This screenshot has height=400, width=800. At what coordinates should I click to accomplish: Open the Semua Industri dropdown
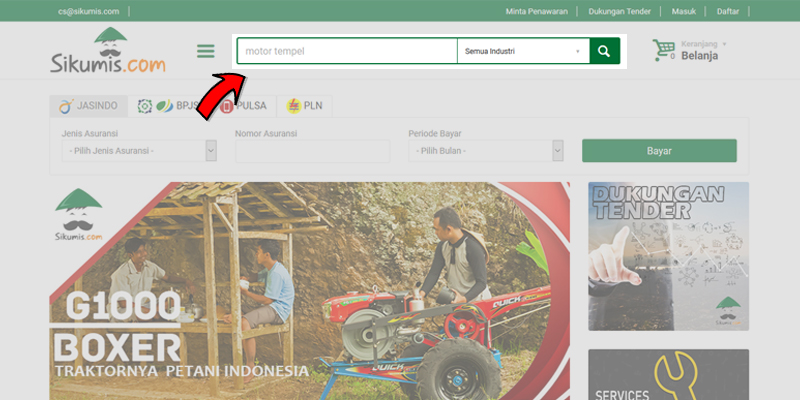tap(523, 51)
